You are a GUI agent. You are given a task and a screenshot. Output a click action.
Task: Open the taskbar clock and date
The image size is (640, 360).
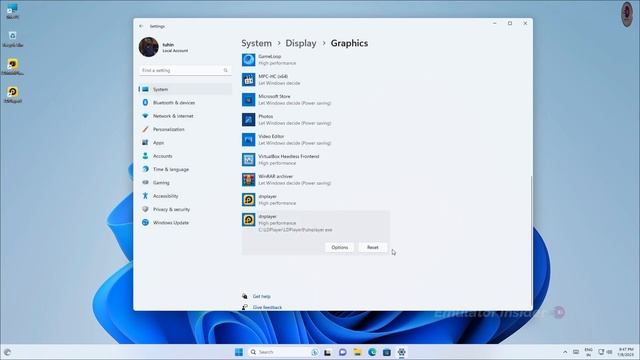(x=626, y=352)
